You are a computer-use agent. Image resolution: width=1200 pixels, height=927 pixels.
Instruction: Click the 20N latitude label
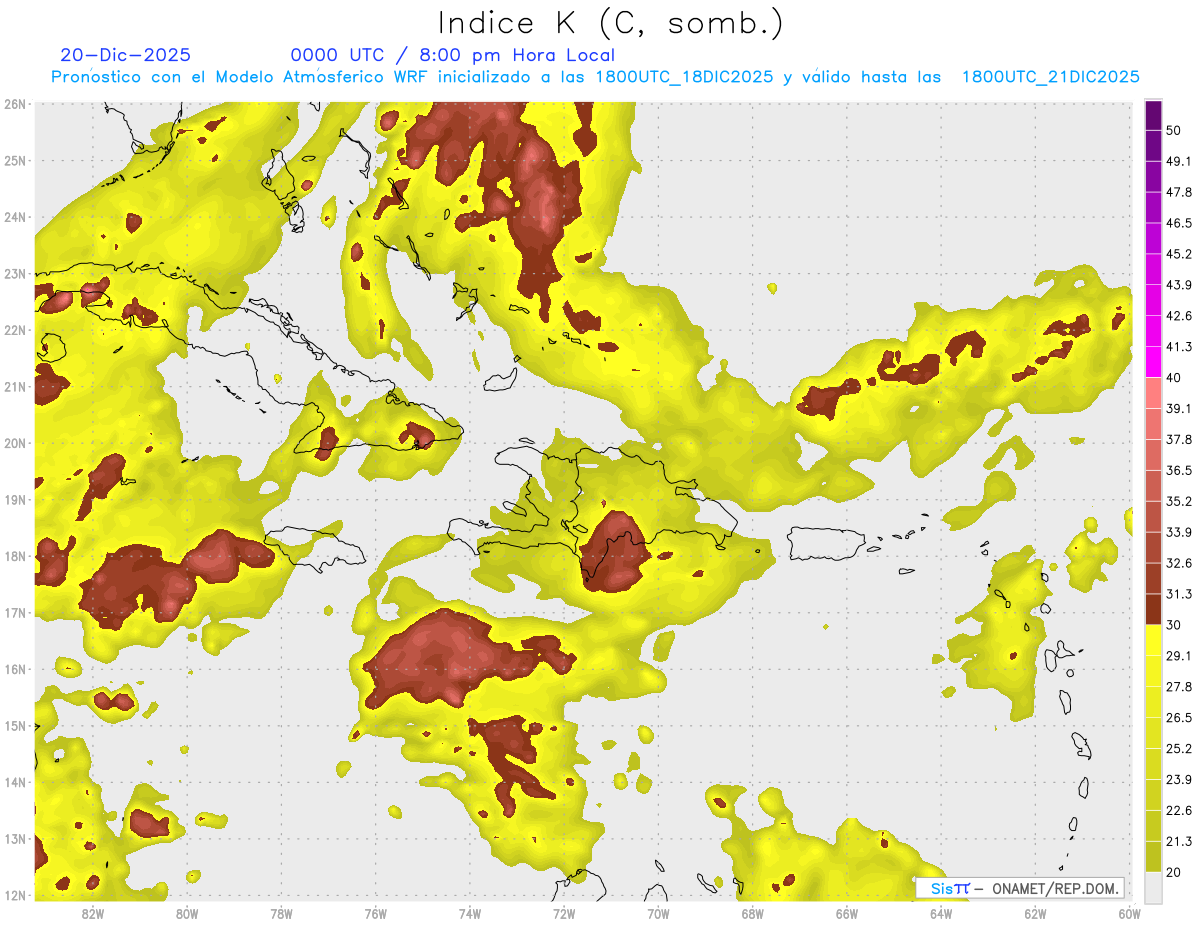click(x=14, y=443)
